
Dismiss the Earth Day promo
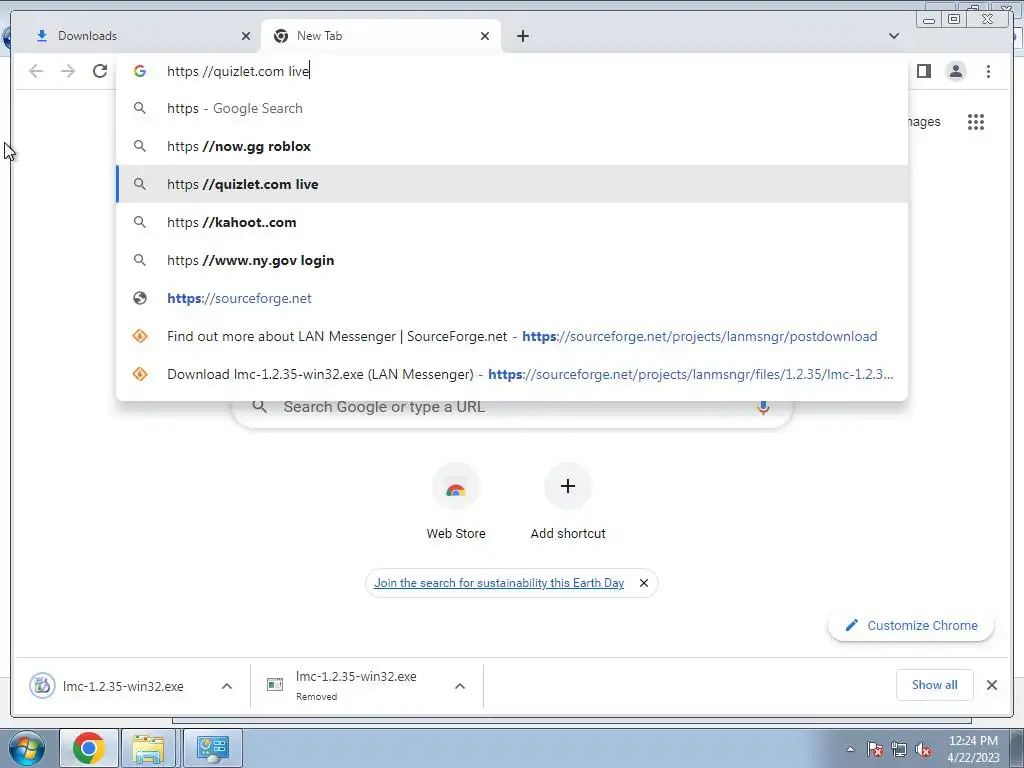click(644, 583)
